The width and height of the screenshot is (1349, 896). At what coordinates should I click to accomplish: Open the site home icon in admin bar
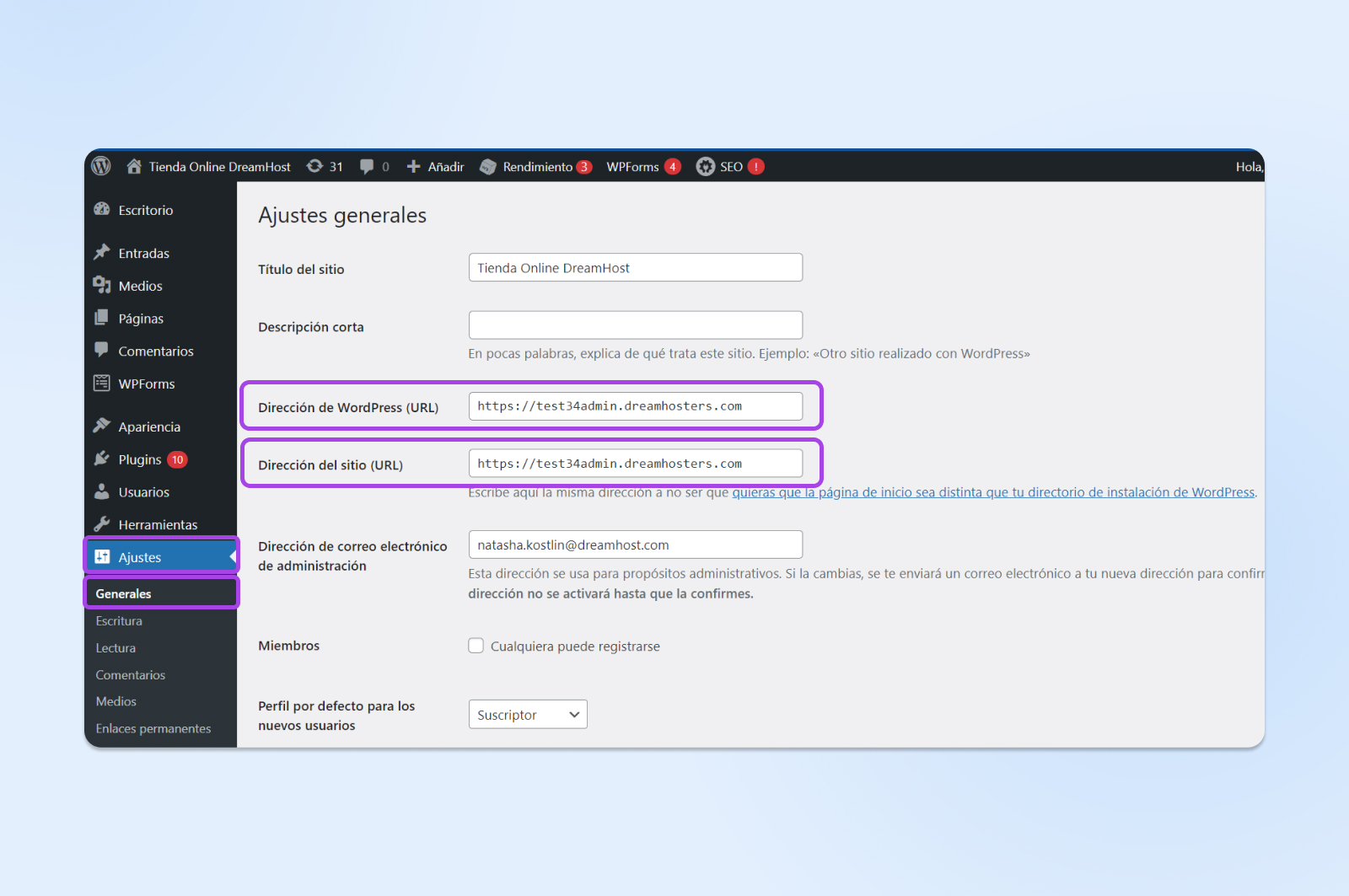(134, 166)
